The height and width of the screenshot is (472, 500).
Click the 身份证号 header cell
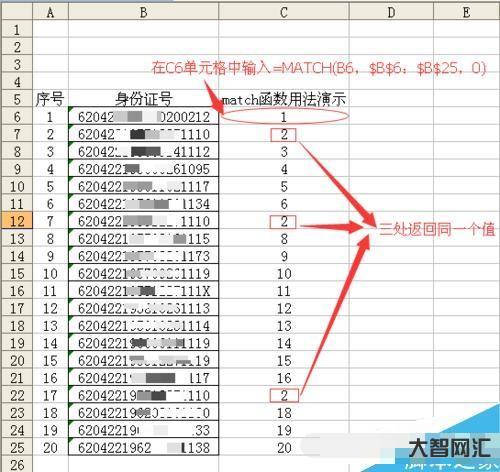pyautogui.click(x=143, y=99)
